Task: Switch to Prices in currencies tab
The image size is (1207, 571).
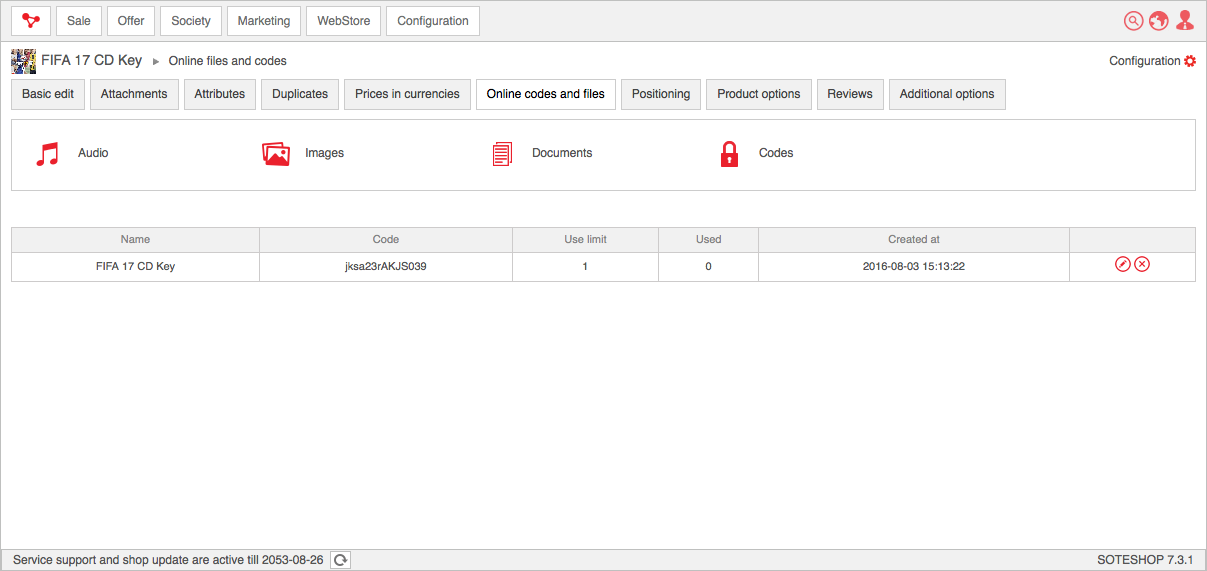Action: pos(407,94)
